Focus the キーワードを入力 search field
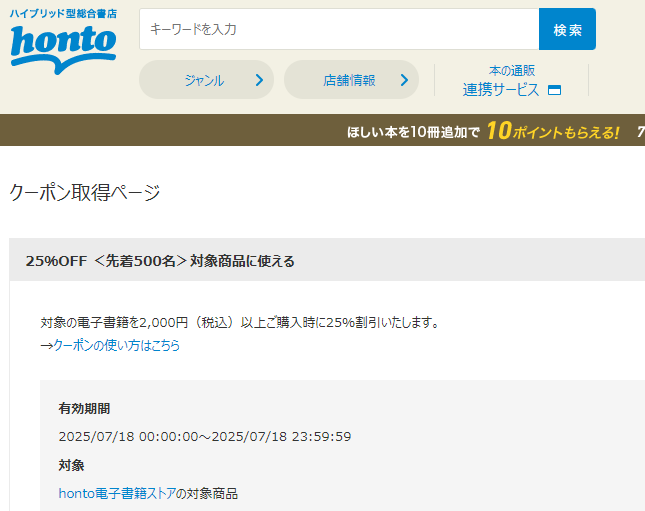 tap(339, 29)
